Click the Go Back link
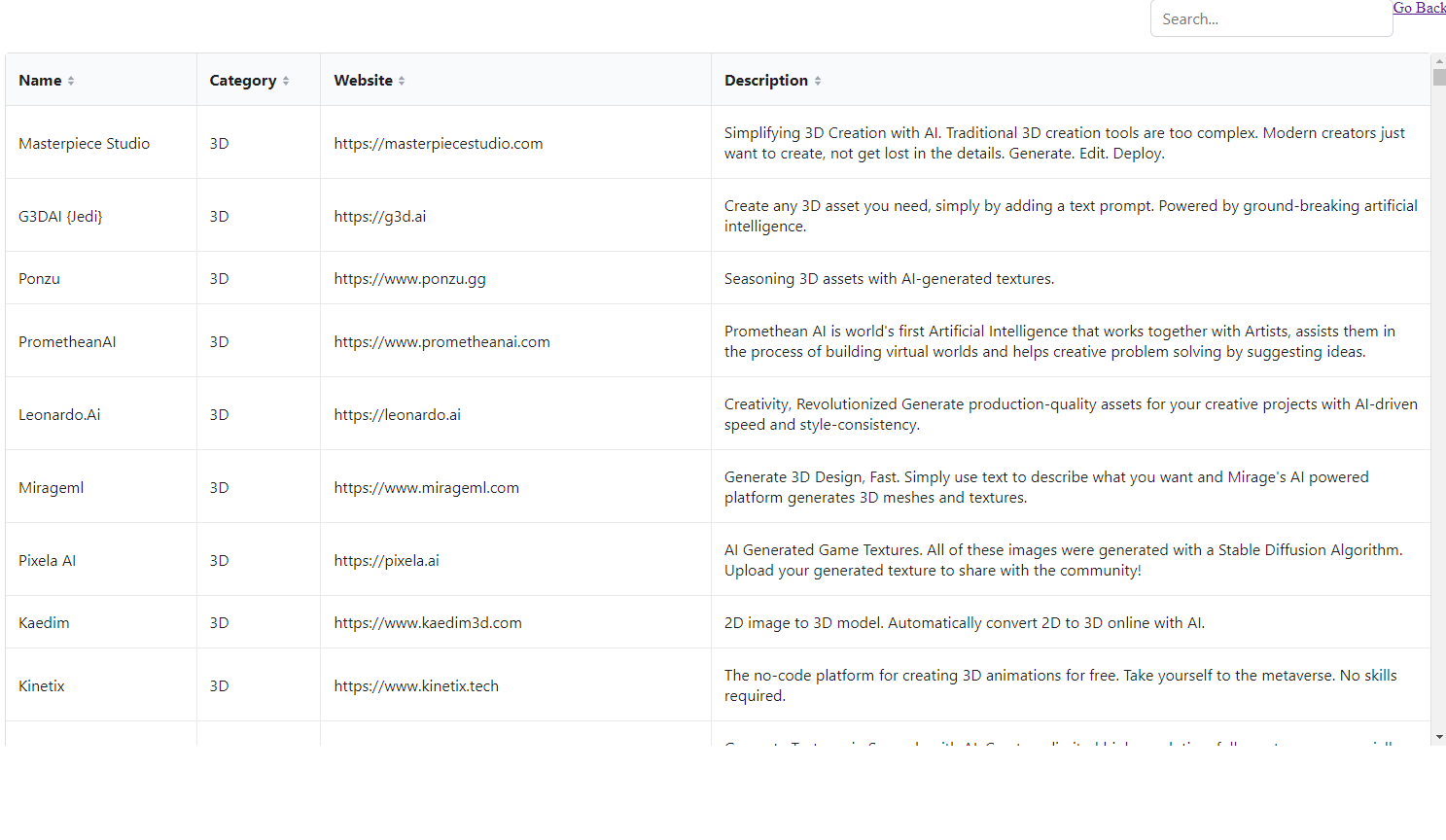1446x840 pixels. pyautogui.click(x=1419, y=8)
